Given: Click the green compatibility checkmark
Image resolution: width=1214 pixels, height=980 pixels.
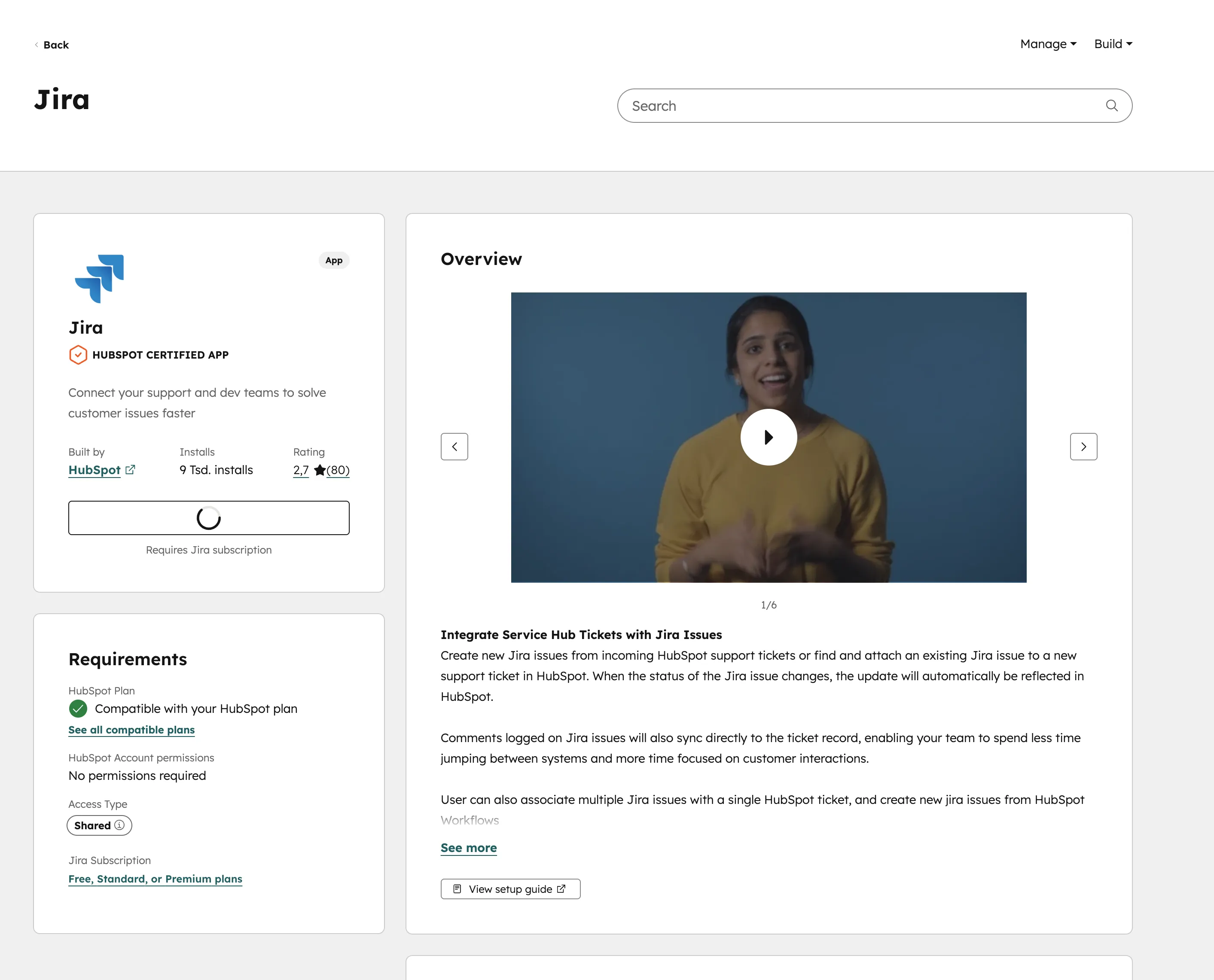Looking at the screenshot, I should point(79,709).
